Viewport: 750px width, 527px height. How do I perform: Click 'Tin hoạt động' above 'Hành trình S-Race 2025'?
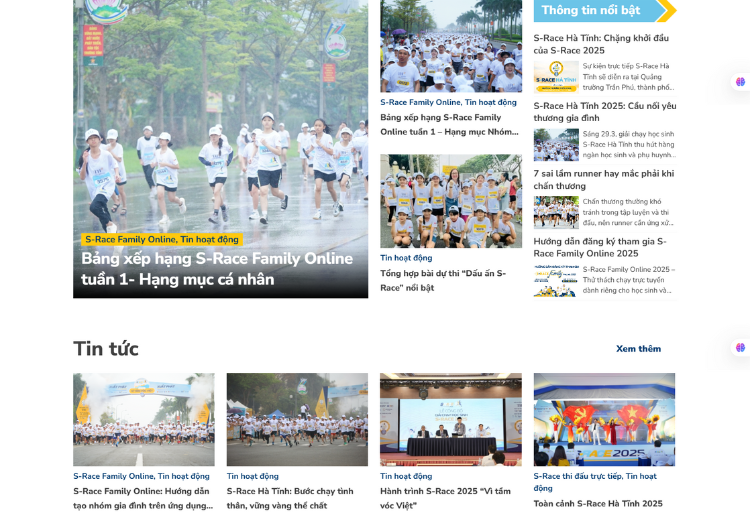406,476
